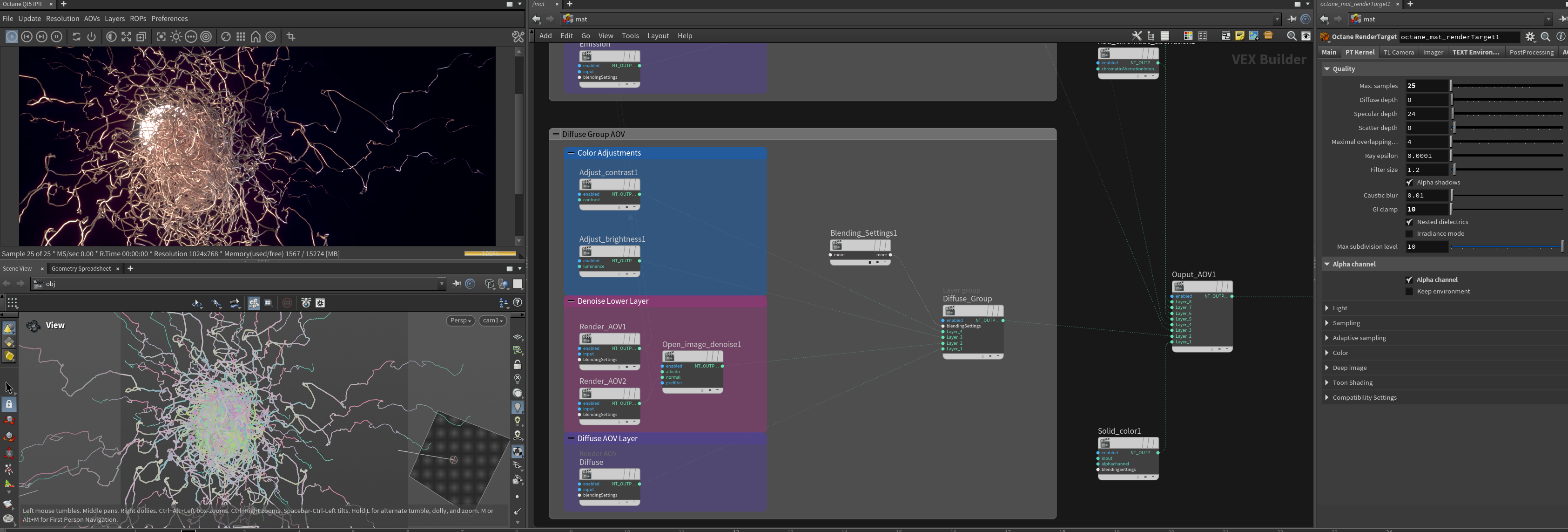Click the power icon in IPR toolbar
The image size is (1568, 532).
point(91,36)
